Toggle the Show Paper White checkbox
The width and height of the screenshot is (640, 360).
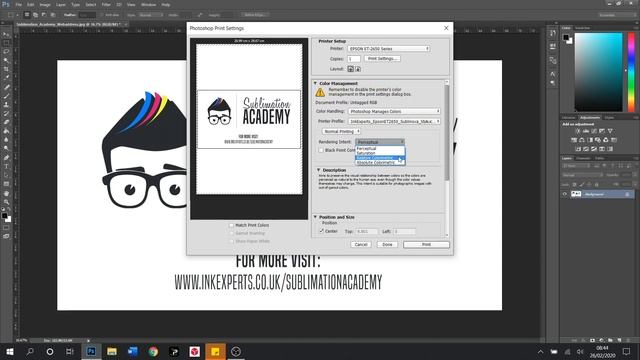[231, 241]
